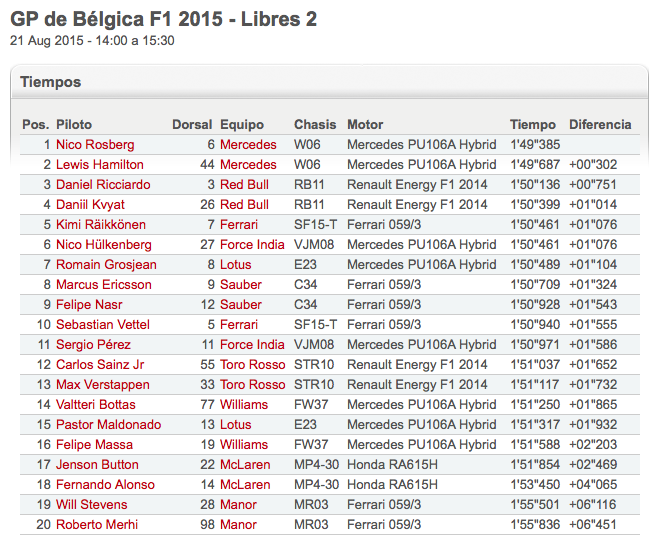The width and height of the screenshot is (653, 549).
Task: Open Roberto Merhi driver link
Action: (97, 524)
